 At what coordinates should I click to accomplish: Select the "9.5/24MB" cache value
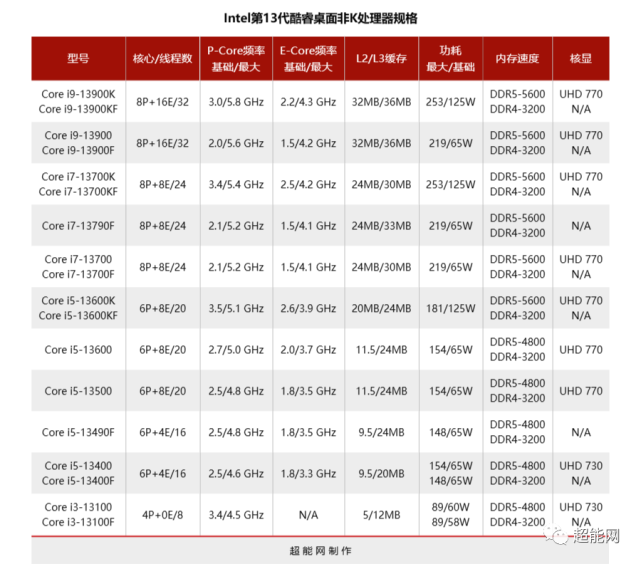coord(381,432)
